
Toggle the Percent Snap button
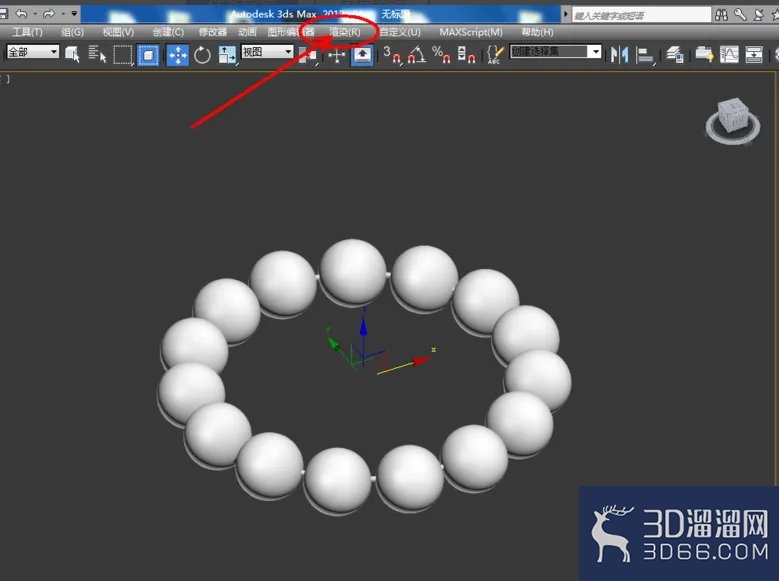441,54
